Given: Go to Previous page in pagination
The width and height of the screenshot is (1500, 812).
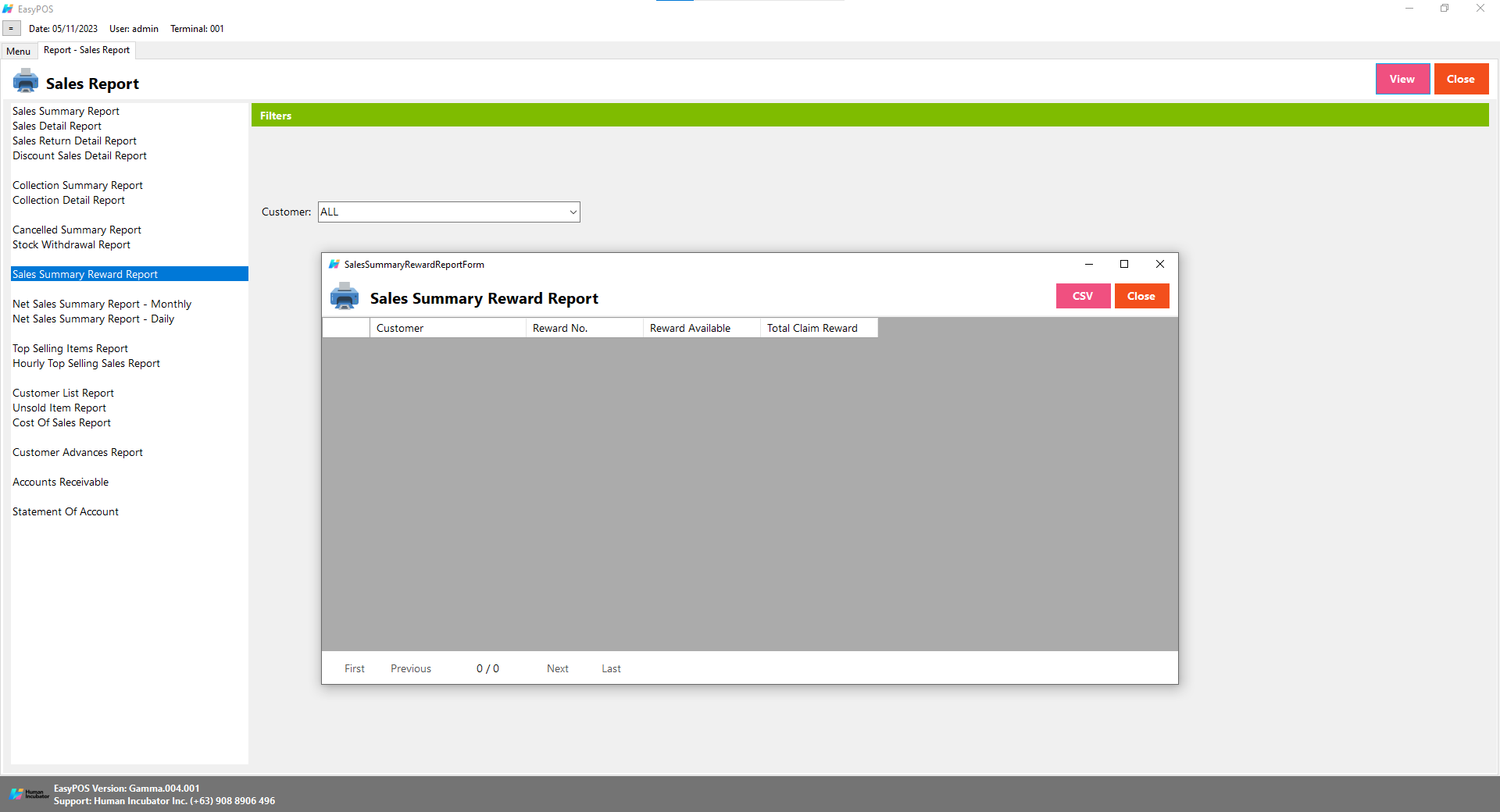Looking at the screenshot, I should click(411, 668).
